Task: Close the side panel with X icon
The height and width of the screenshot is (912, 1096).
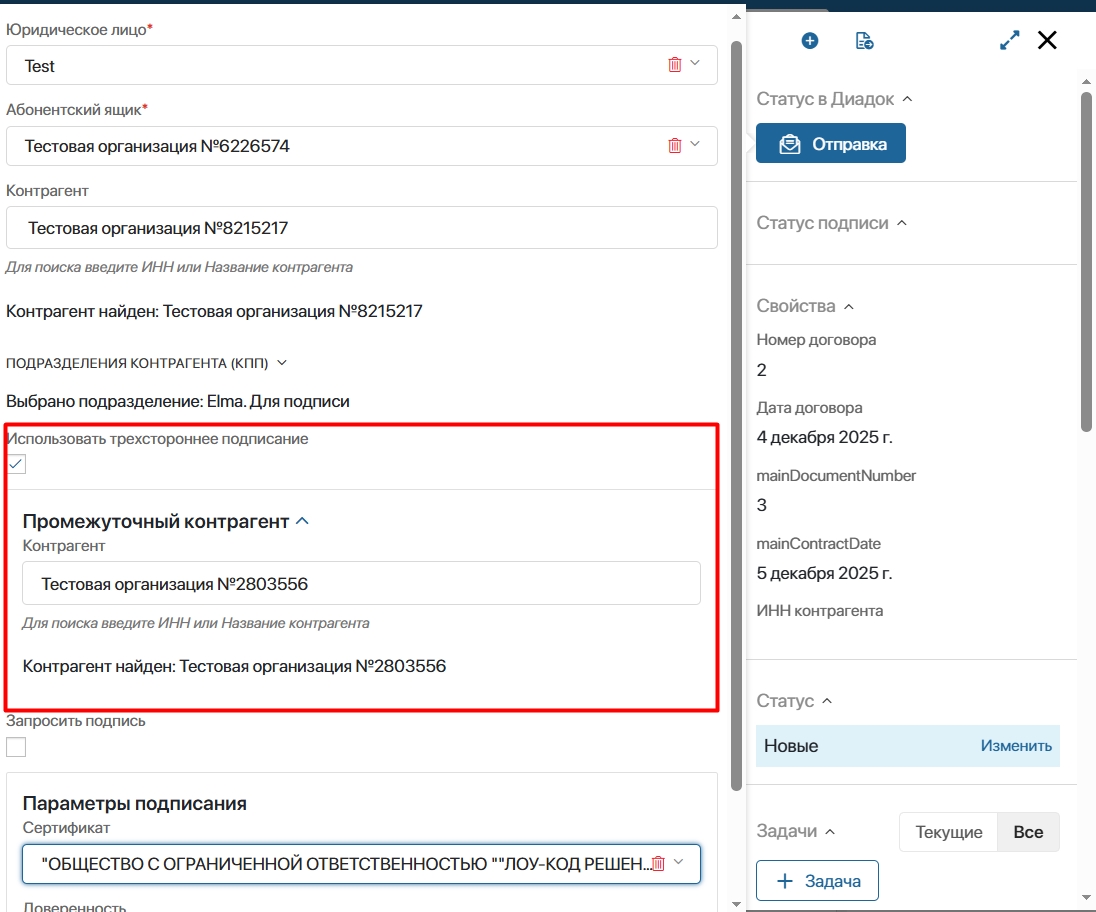Action: 1047,40
